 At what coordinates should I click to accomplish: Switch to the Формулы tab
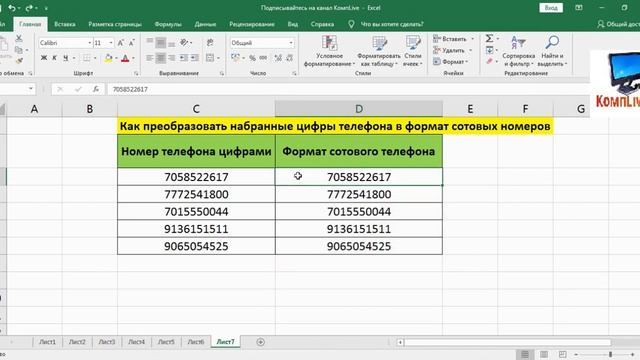pos(168,24)
